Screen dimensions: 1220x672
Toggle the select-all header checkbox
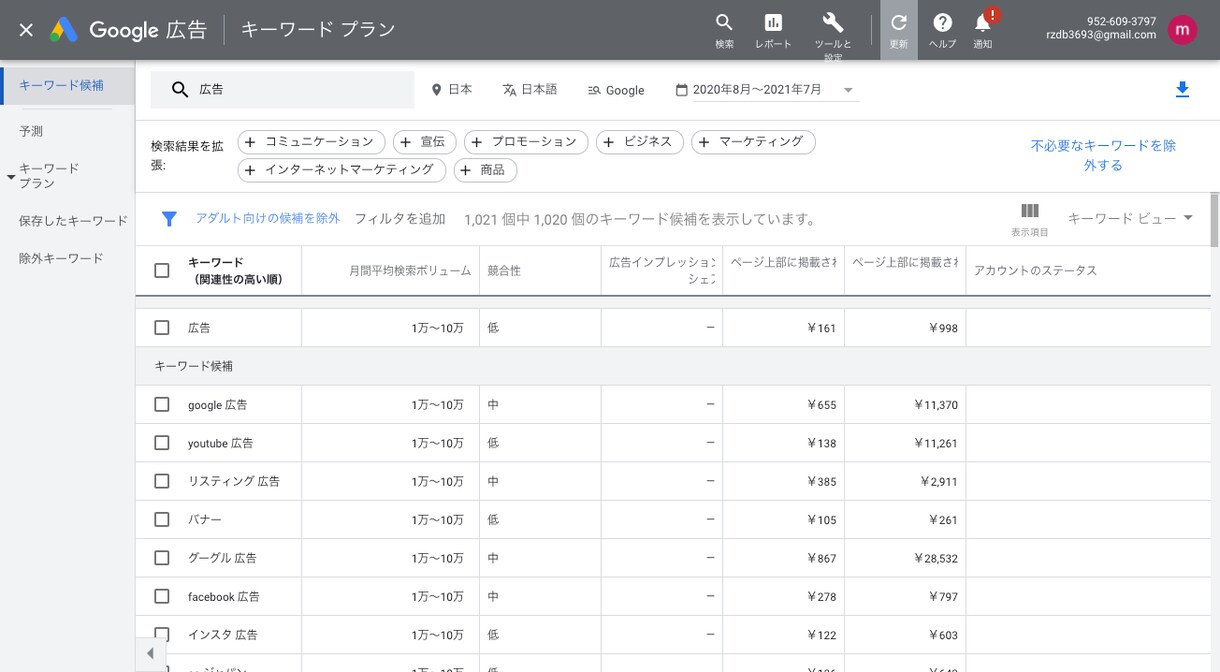click(x=162, y=270)
